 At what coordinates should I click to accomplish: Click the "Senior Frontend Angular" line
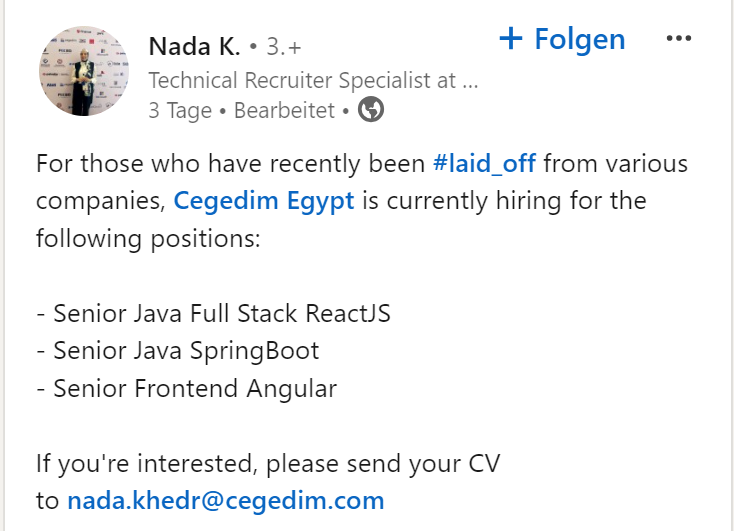pyautogui.click(x=186, y=388)
